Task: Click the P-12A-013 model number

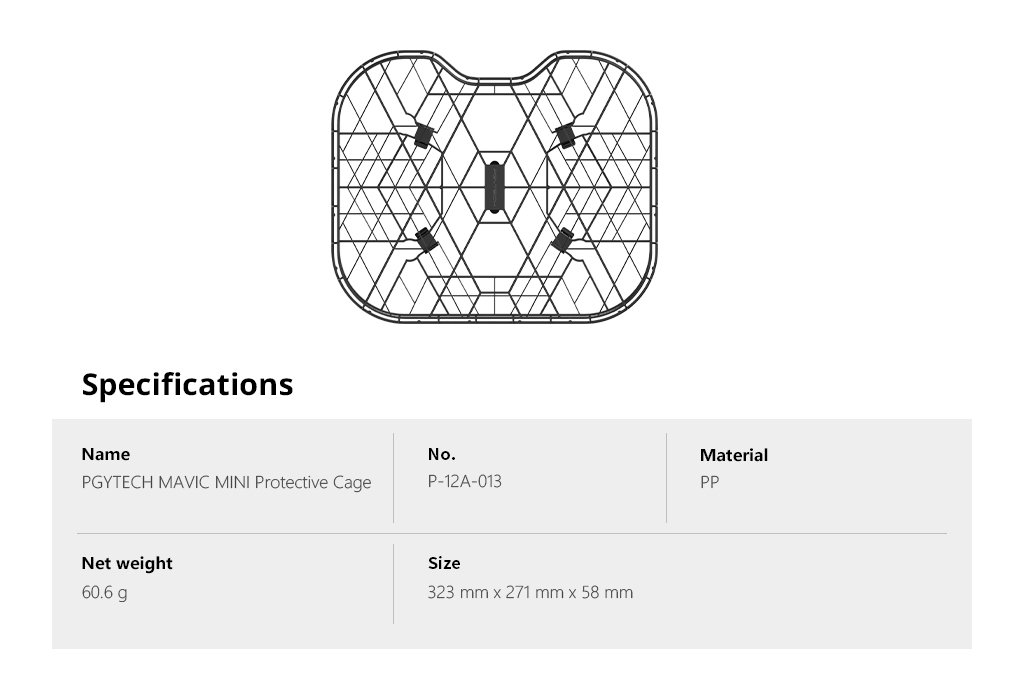Action: click(465, 481)
